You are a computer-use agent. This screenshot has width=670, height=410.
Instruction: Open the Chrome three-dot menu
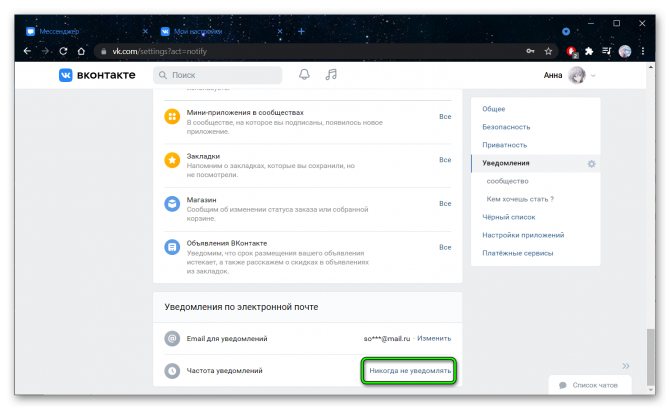643,51
